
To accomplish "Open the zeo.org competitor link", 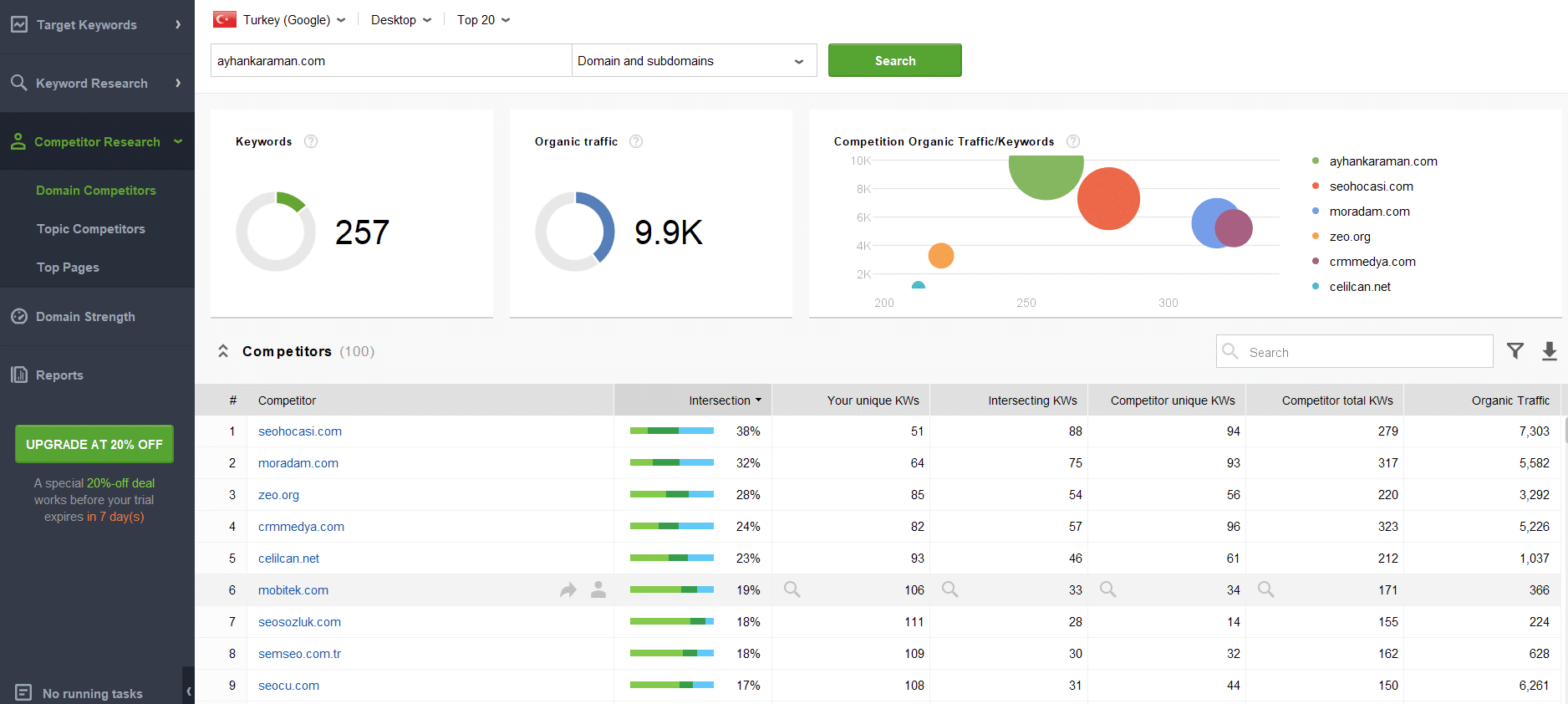I will click(278, 495).
